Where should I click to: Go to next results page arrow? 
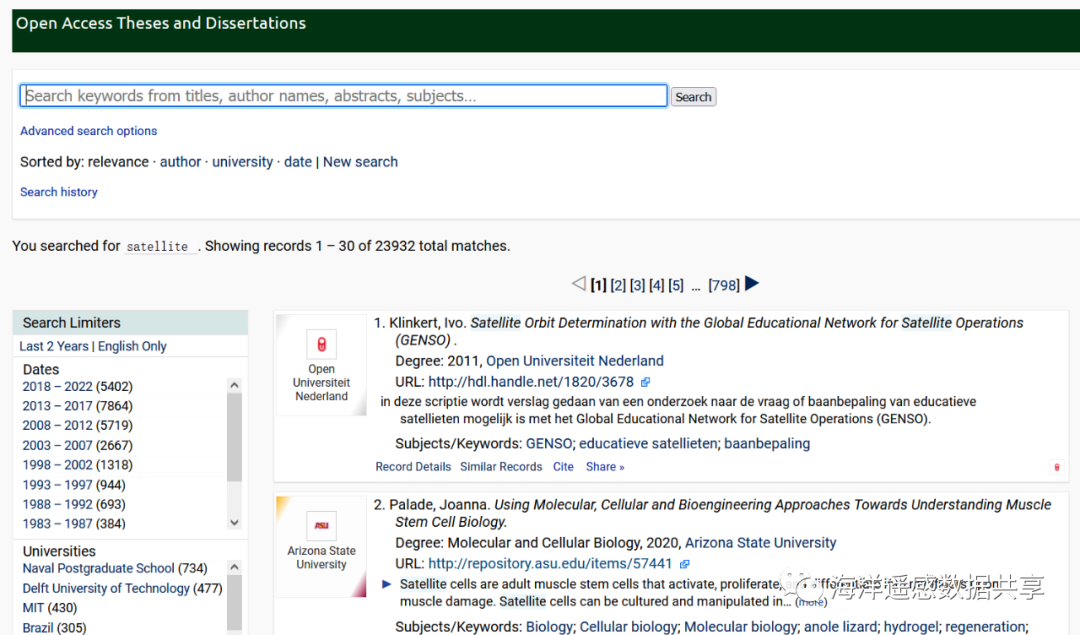click(x=752, y=284)
